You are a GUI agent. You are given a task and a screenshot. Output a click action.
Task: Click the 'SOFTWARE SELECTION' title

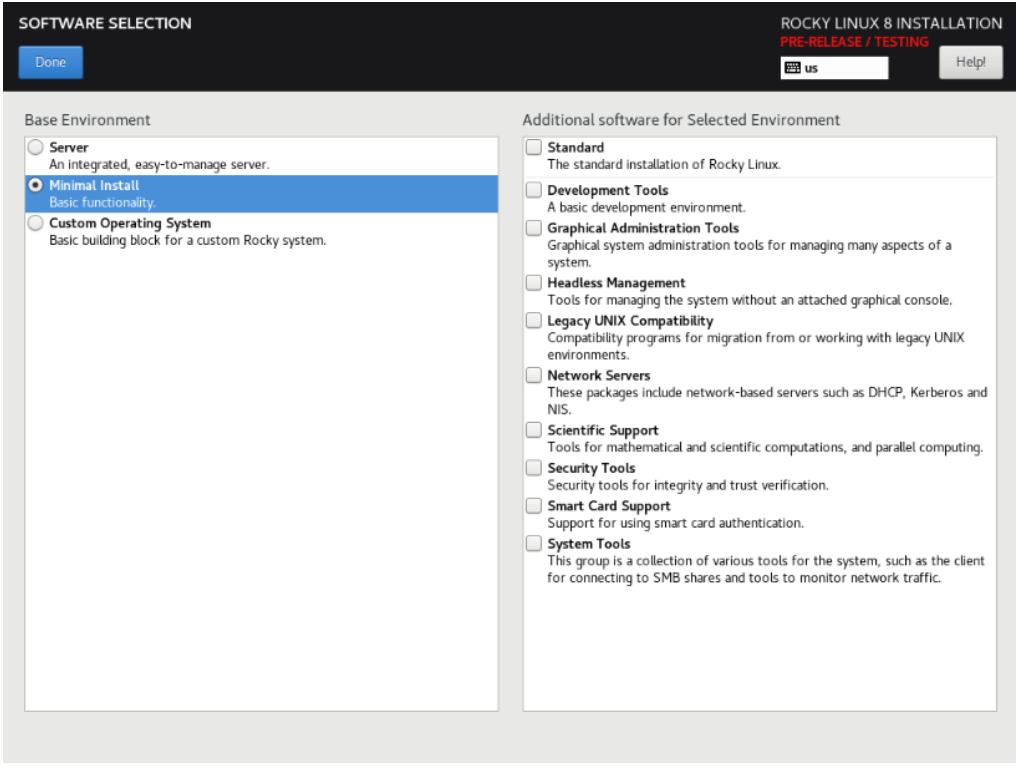[x=105, y=23]
